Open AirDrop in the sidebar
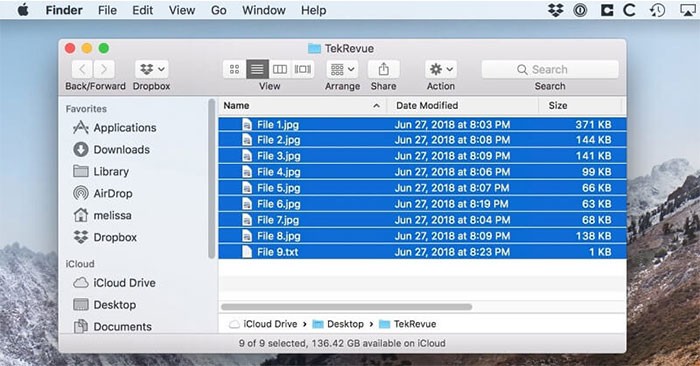This screenshot has width=700, height=366. point(103,193)
